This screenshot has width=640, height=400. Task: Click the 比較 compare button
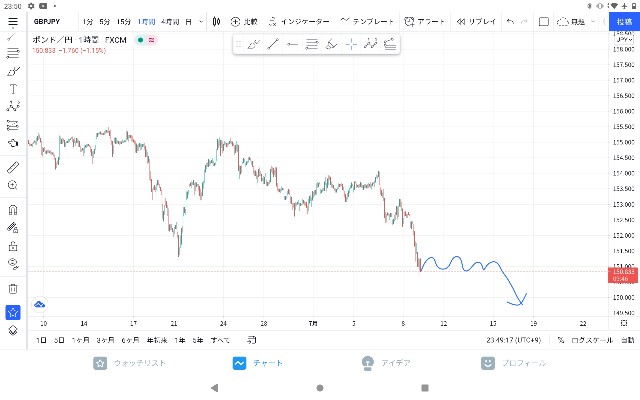click(x=244, y=22)
